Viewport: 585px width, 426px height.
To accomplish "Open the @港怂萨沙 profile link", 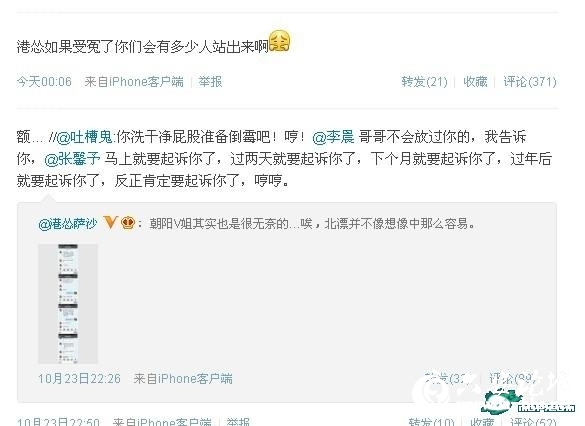I will [68, 223].
